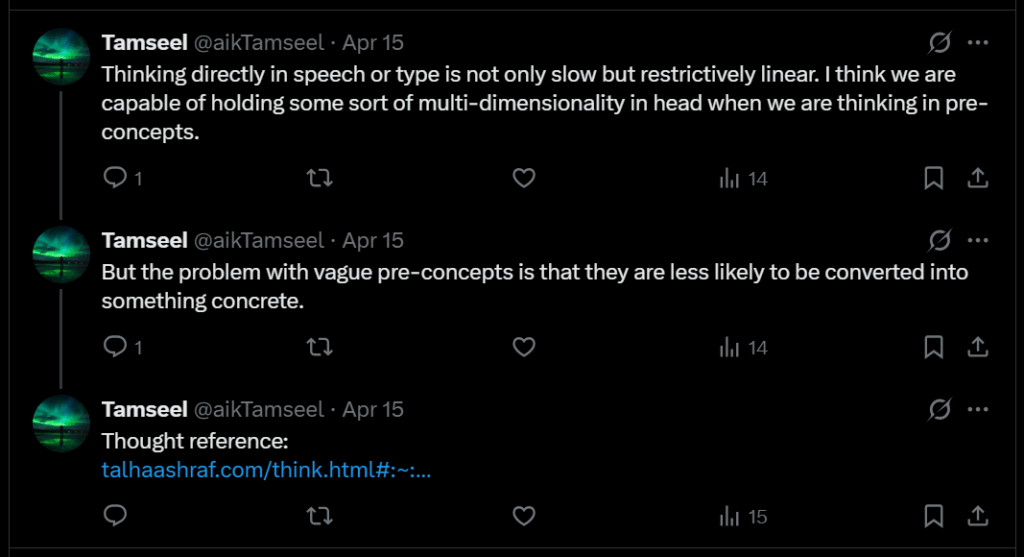Repost the vague pre-concepts tweet
This screenshot has width=1024, height=557.
click(x=319, y=347)
